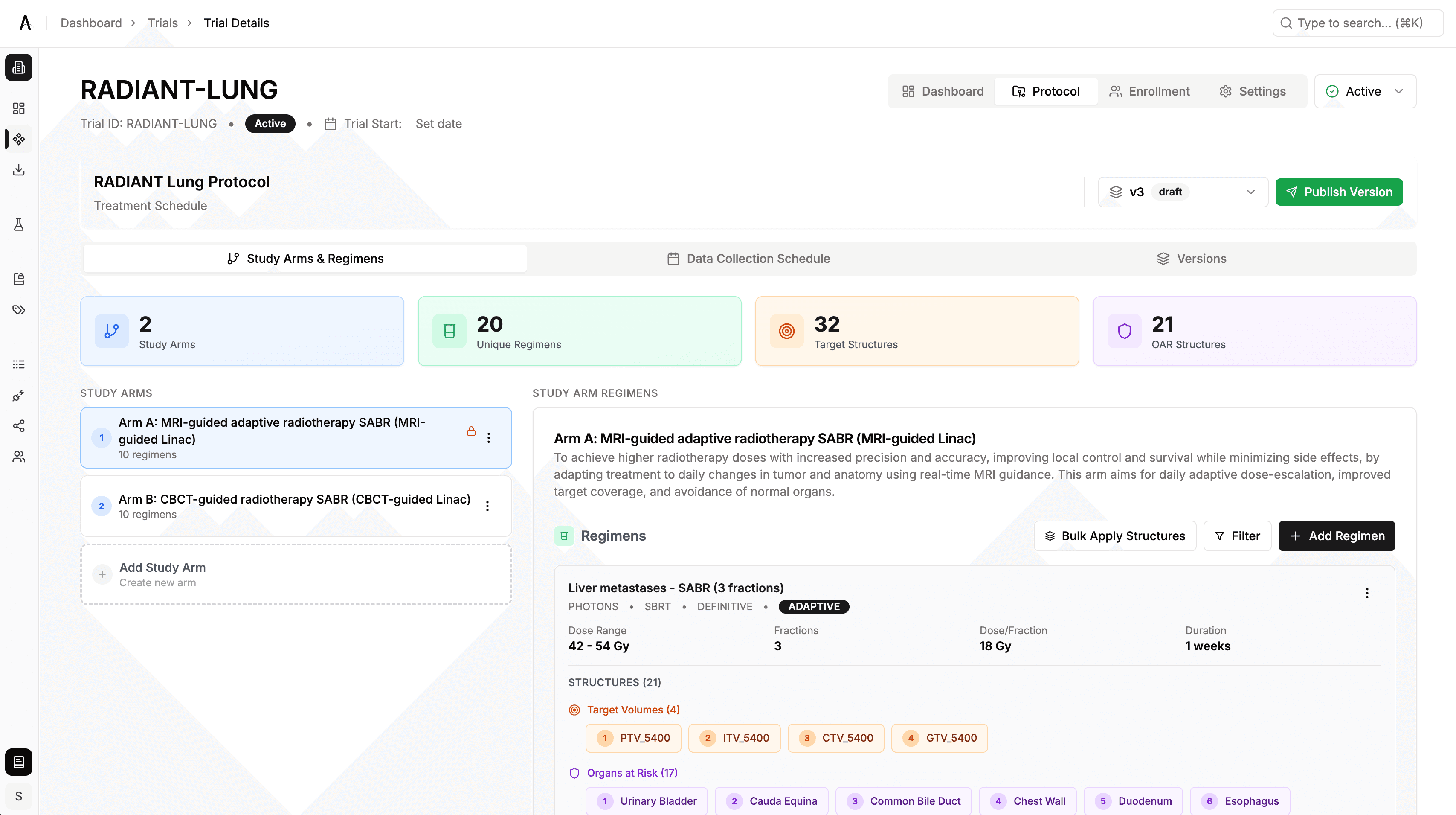Click the share icon in the sidebar
Viewport: 1456px width, 815px height.
pyautogui.click(x=19, y=426)
